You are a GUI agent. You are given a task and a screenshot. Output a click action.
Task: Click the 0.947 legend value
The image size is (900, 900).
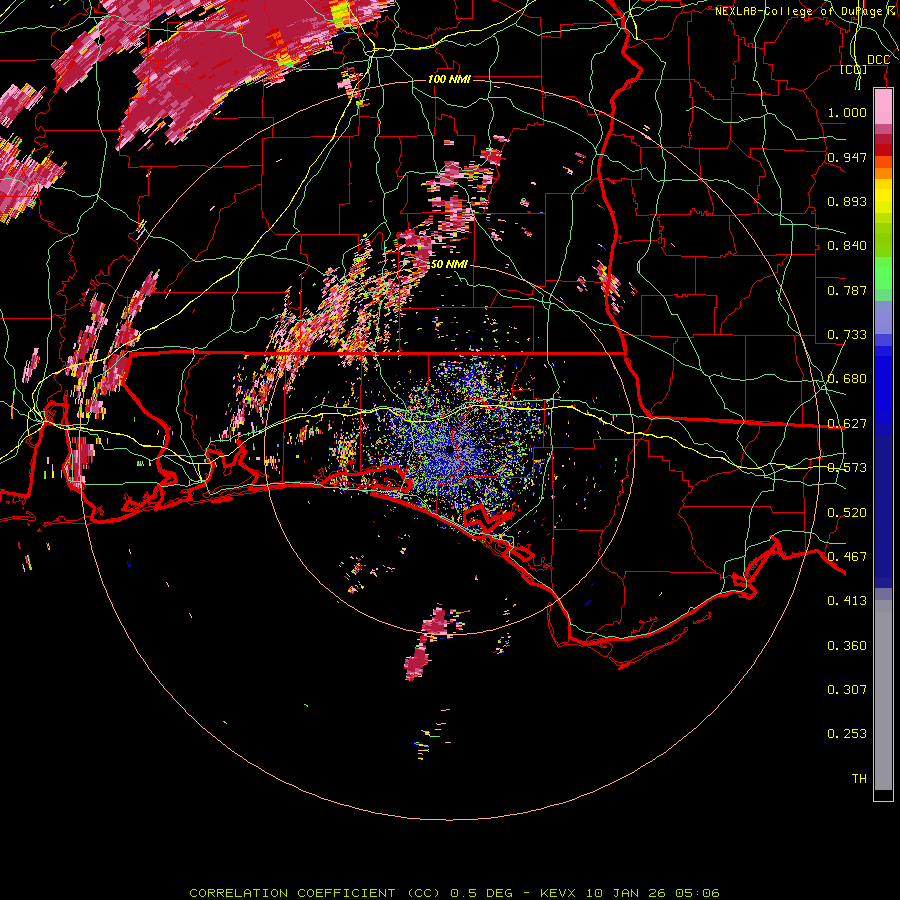pyautogui.click(x=847, y=157)
